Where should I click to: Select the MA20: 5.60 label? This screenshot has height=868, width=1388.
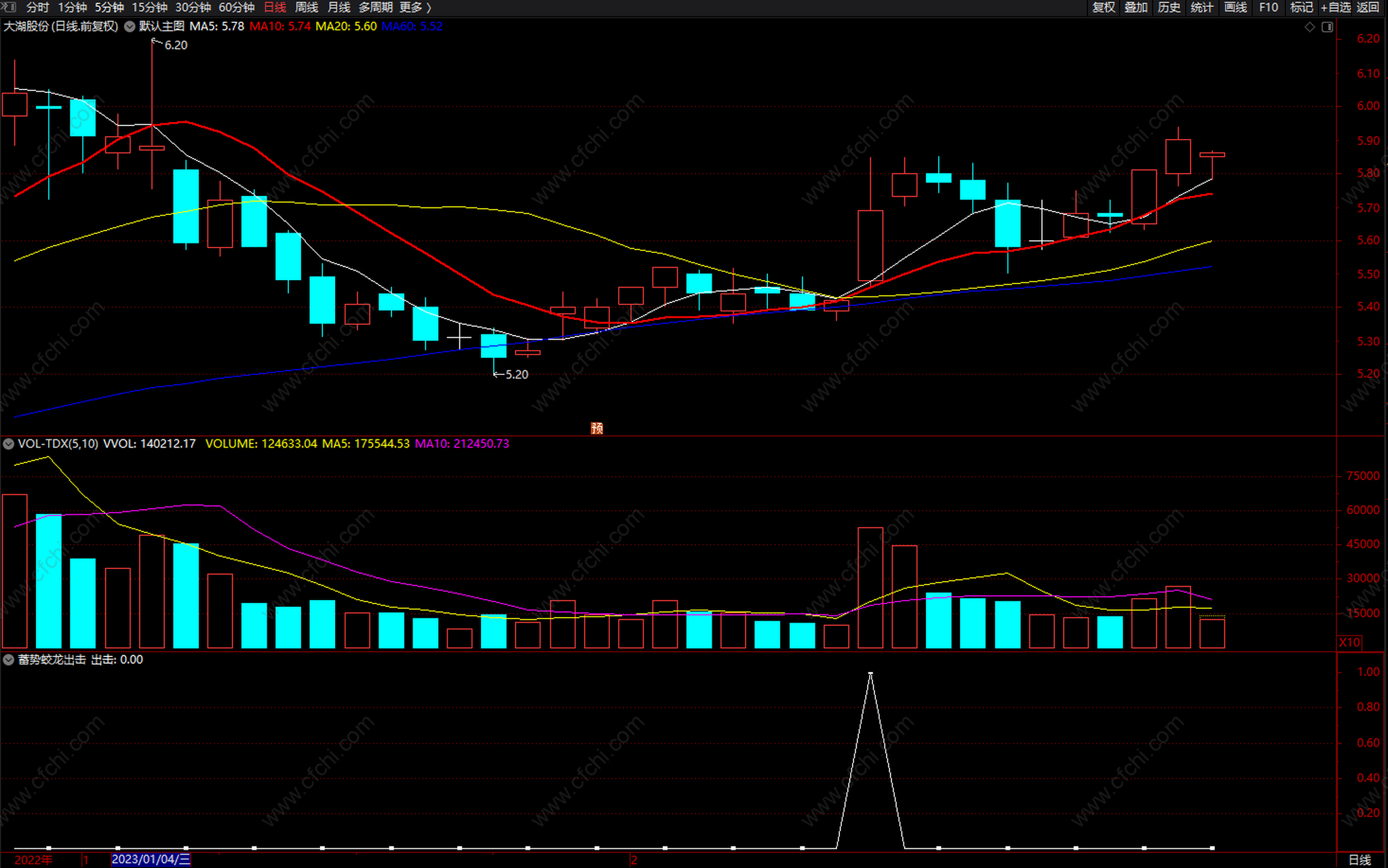click(x=346, y=26)
